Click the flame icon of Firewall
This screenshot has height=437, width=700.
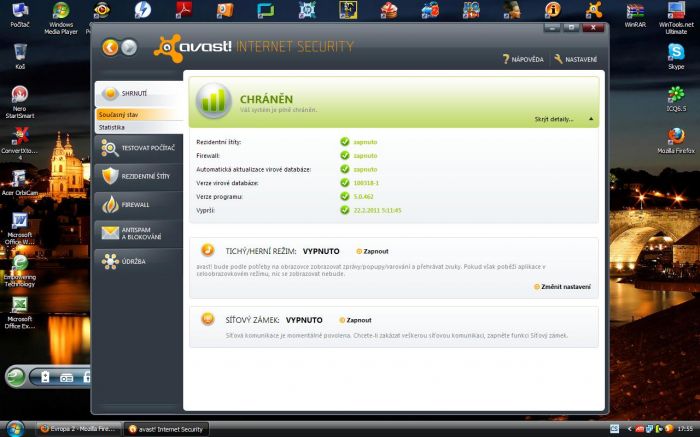pyautogui.click(x=110, y=205)
